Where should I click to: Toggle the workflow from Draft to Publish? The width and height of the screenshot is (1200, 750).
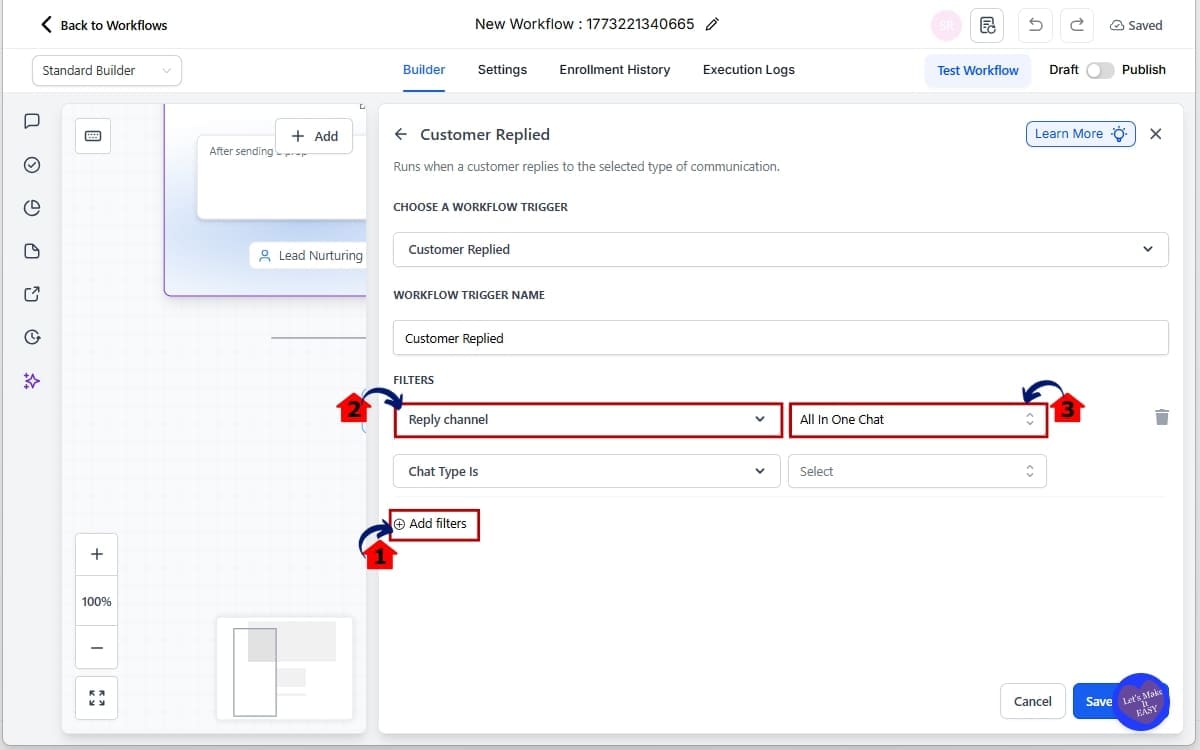click(1101, 71)
